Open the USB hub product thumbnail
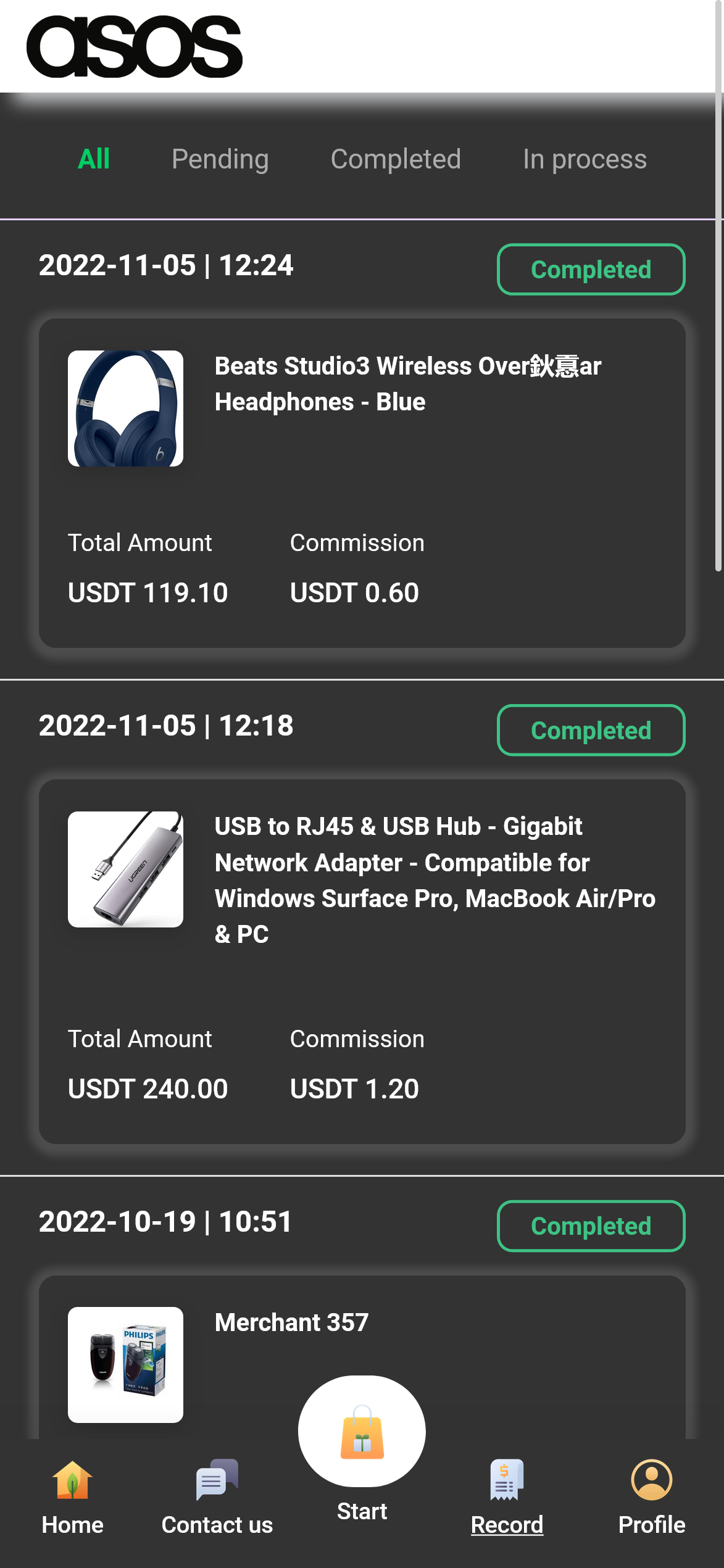724x1568 pixels. [x=125, y=869]
